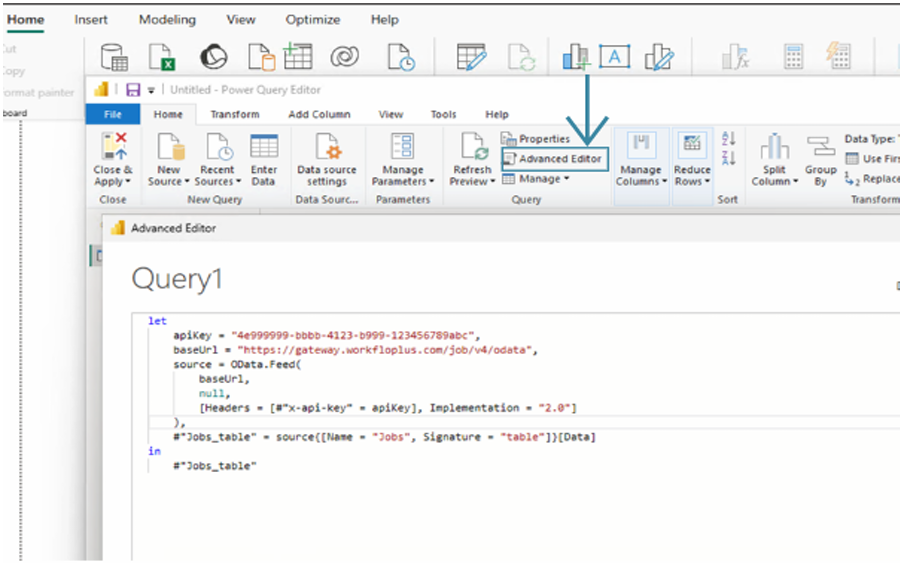The width and height of the screenshot is (904, 564).
Task: Click the Save icon in Query Editor title bar
Action: (133, 89)
